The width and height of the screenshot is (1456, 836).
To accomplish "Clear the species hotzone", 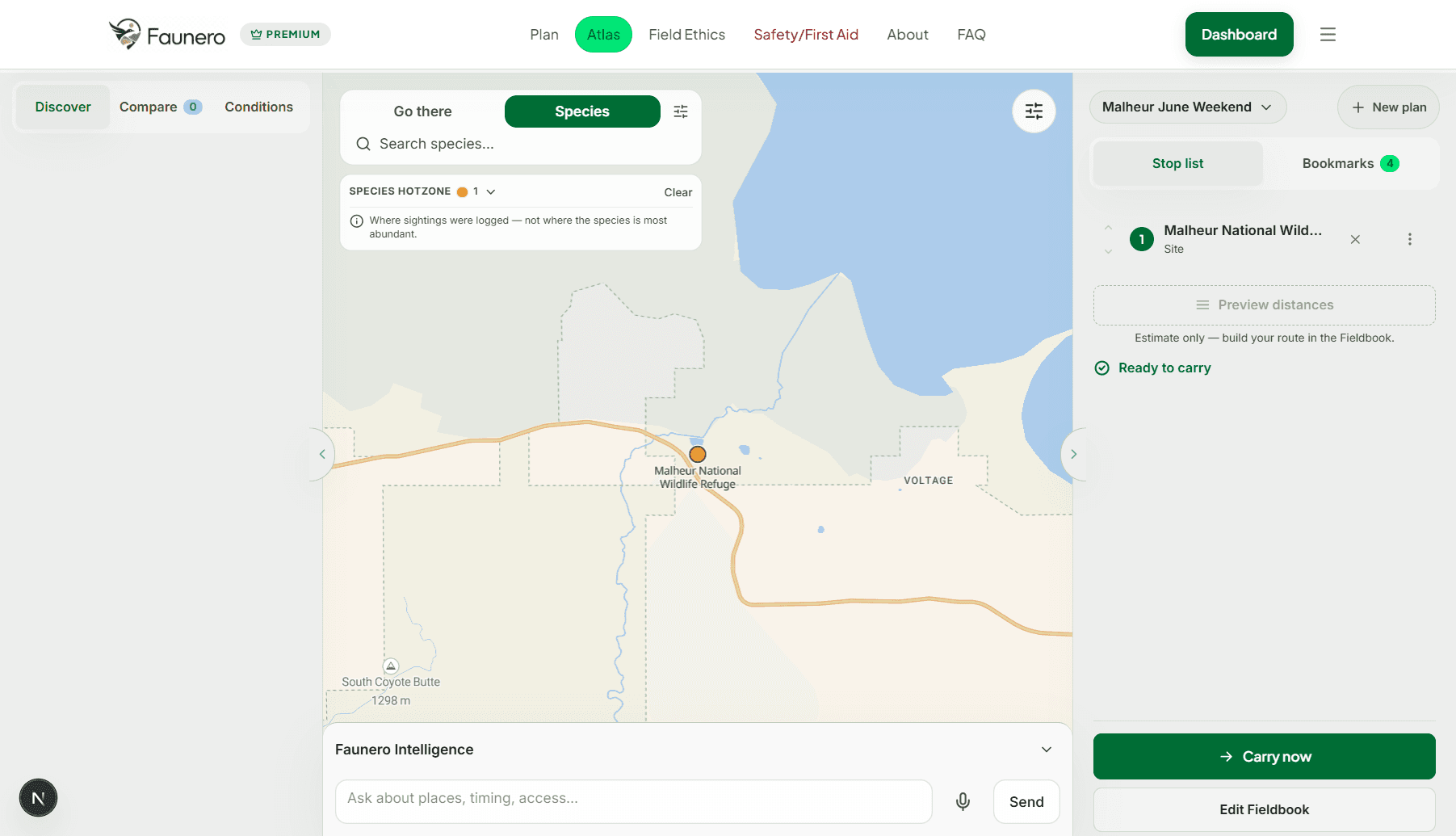I will 678,192.
